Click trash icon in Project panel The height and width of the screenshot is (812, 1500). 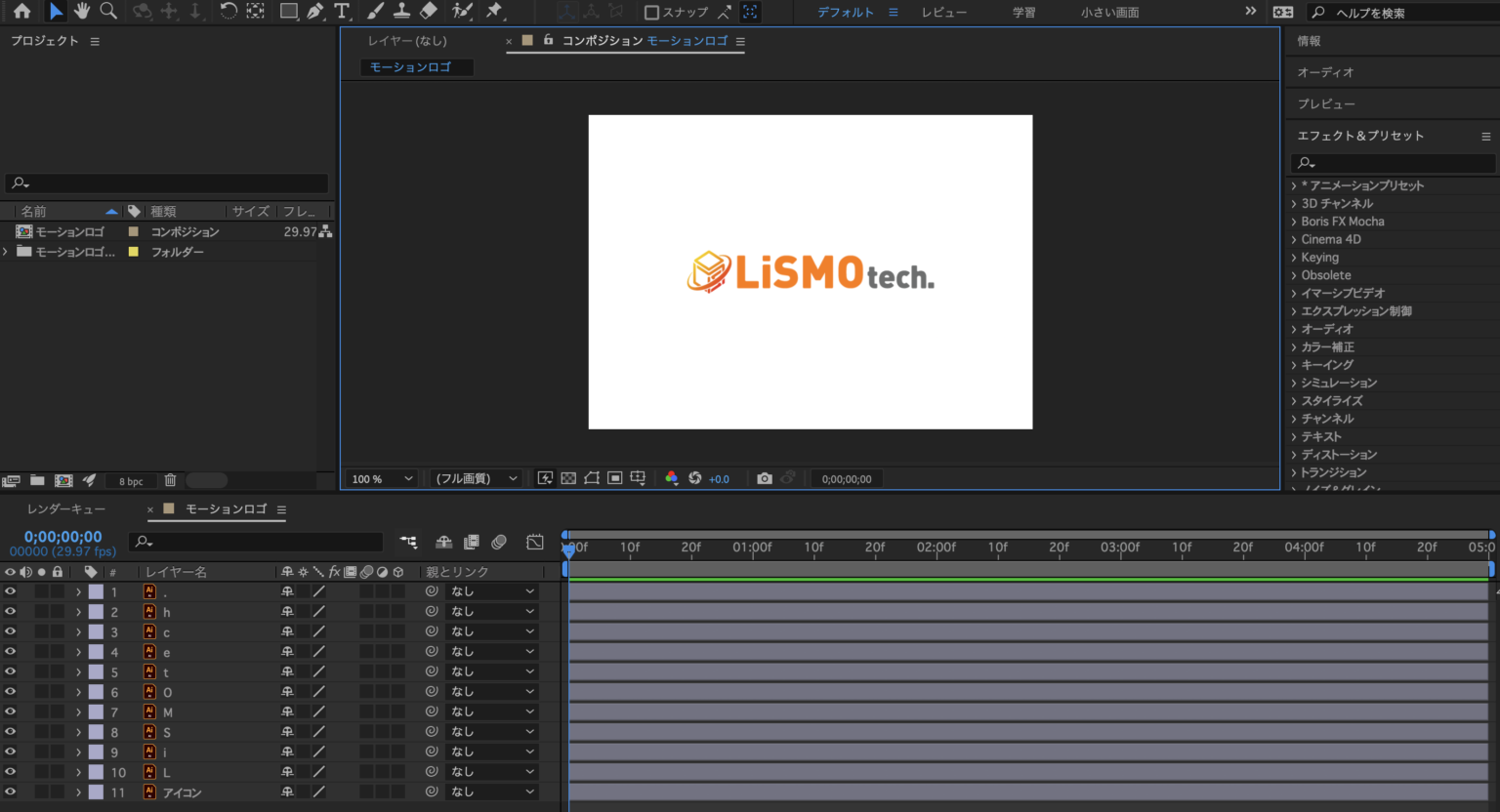(x=170, y=480)
